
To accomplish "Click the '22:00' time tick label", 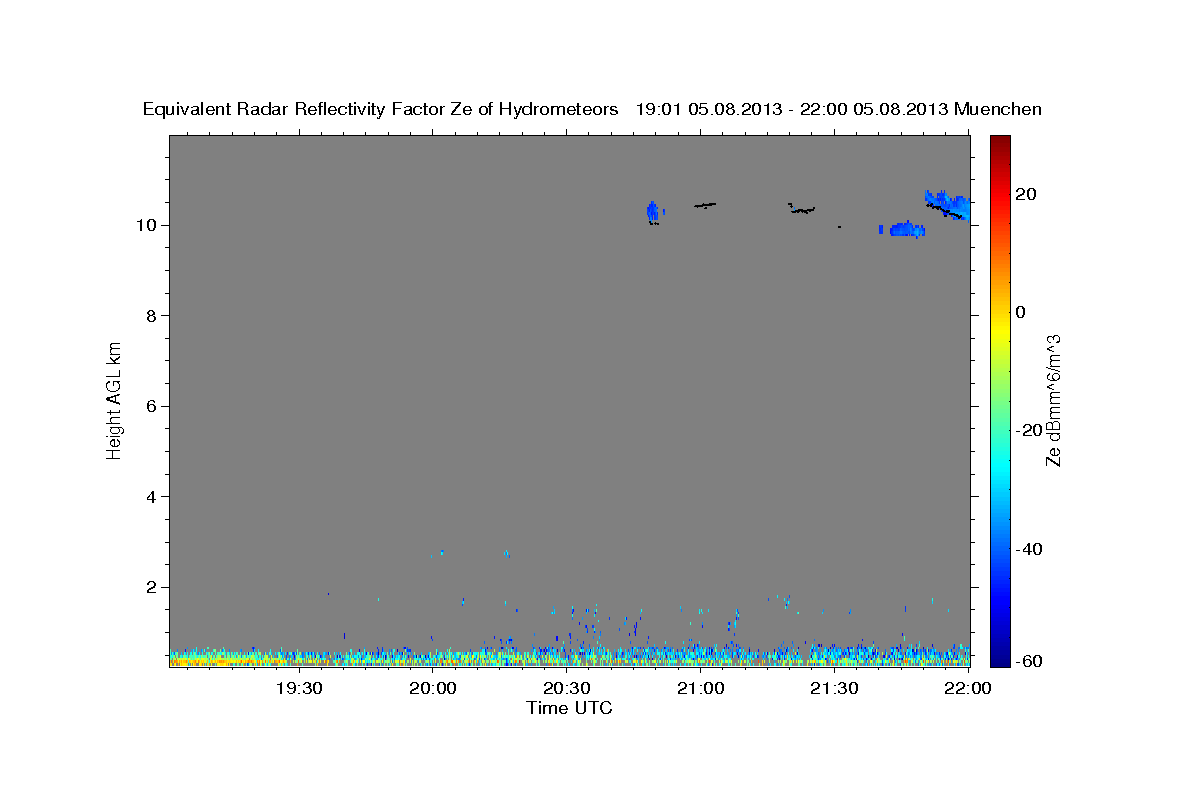I will coord(968,688).
